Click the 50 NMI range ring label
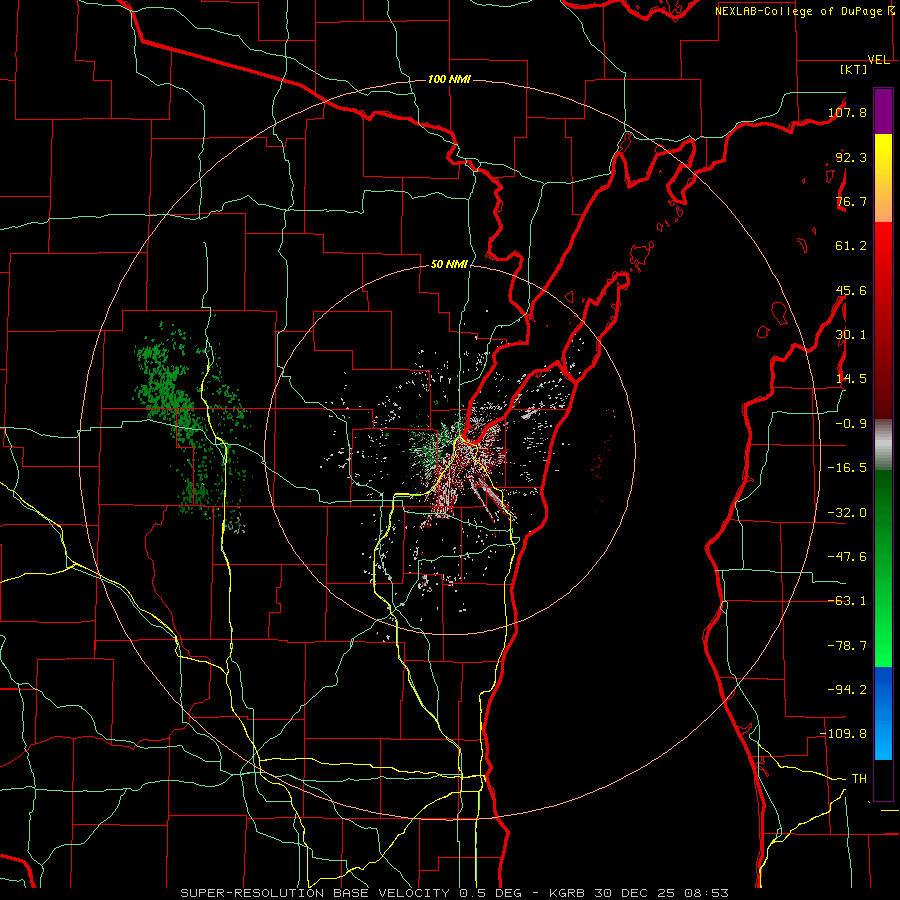Viewport: 900px width, 900px height. coord(449,264)
